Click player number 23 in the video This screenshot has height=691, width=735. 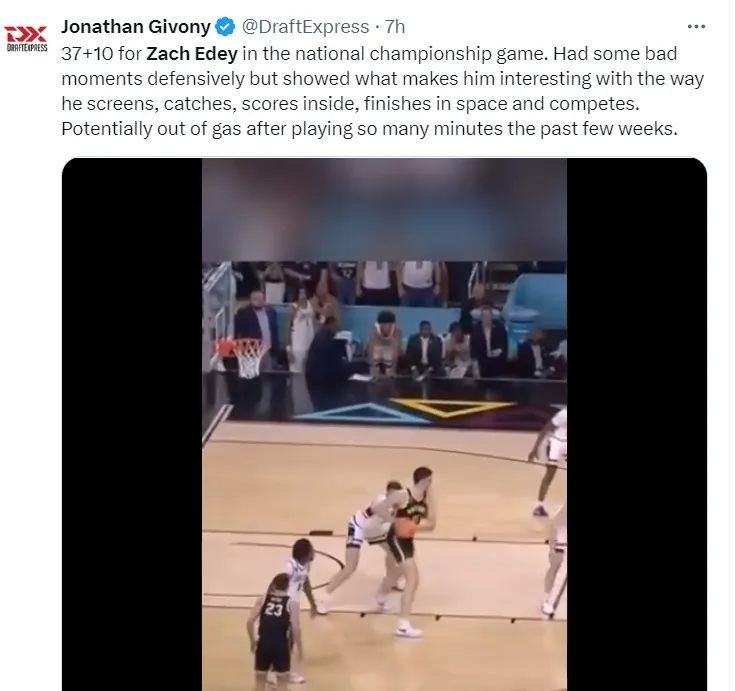pyautogui.click(x=274, y=628)
